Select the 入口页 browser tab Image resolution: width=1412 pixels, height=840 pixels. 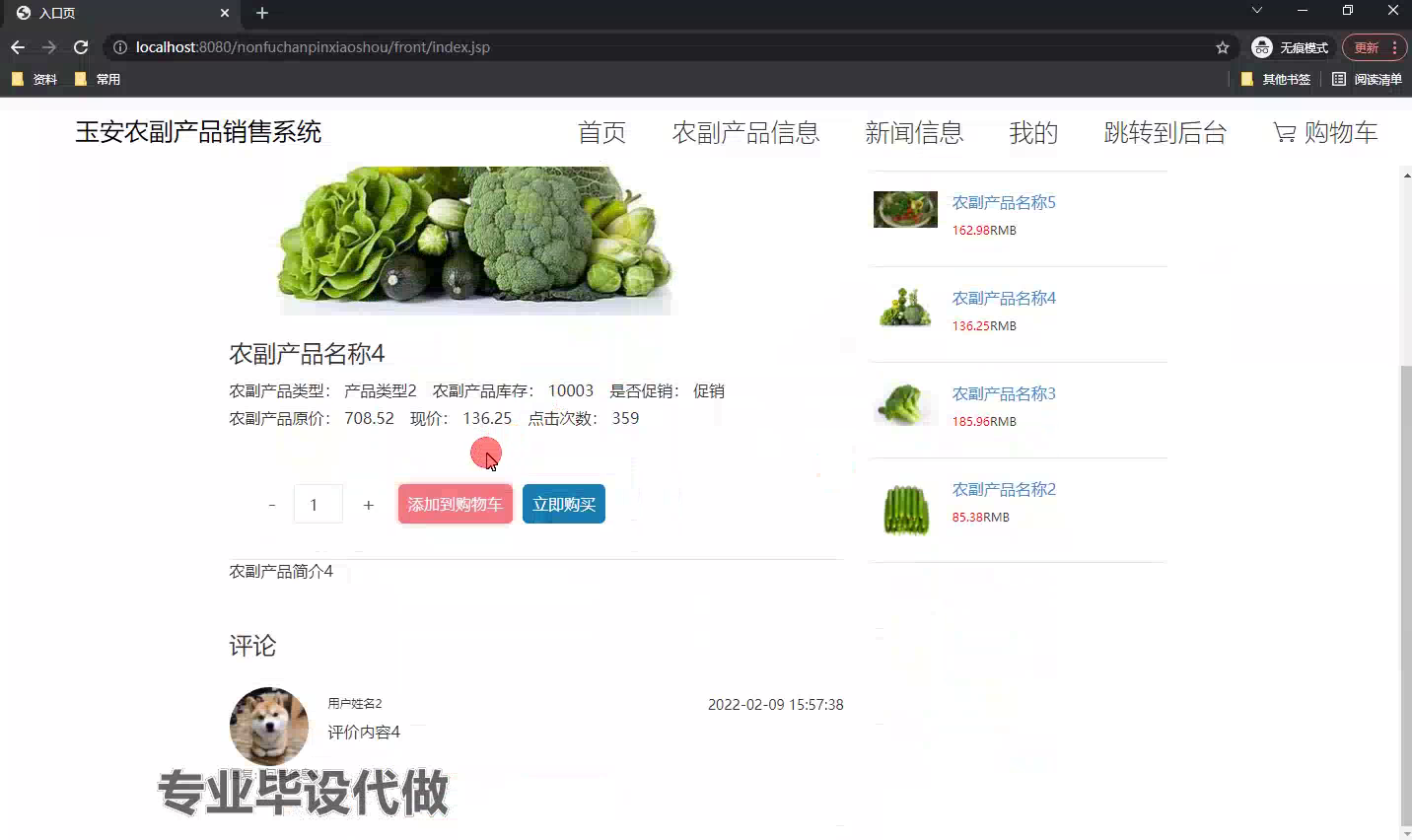tap(122, 13)
